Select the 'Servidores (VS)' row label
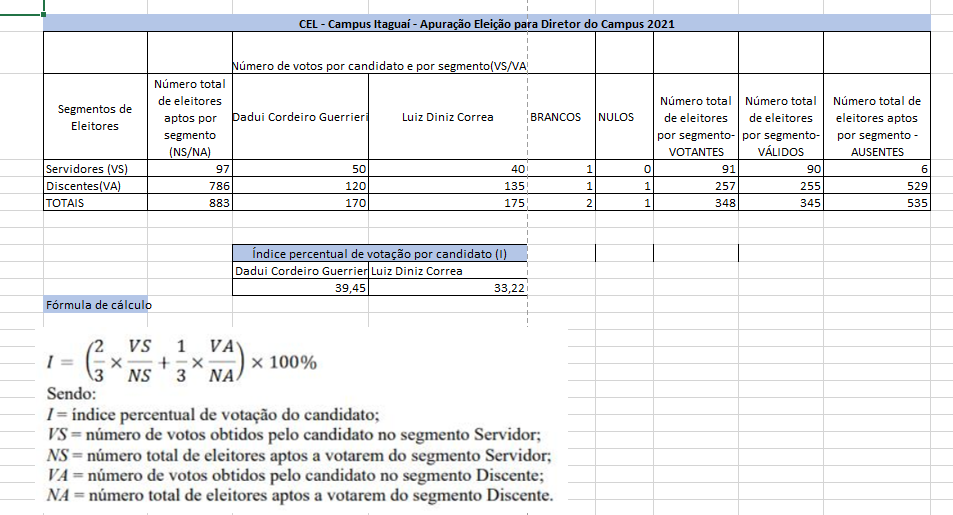 click(x=95, y=170)
